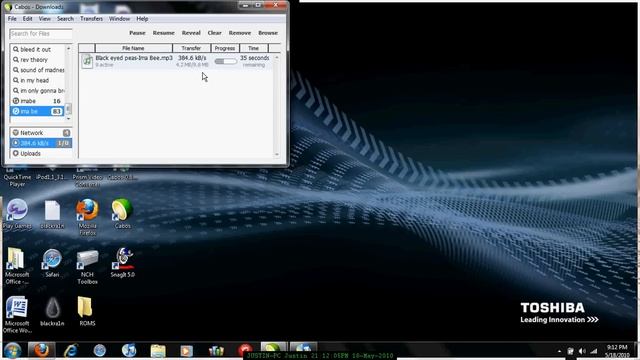Open the white blackra1n document file on desktop
This screenshot has height=360, width=640.
tap(52, 214)
